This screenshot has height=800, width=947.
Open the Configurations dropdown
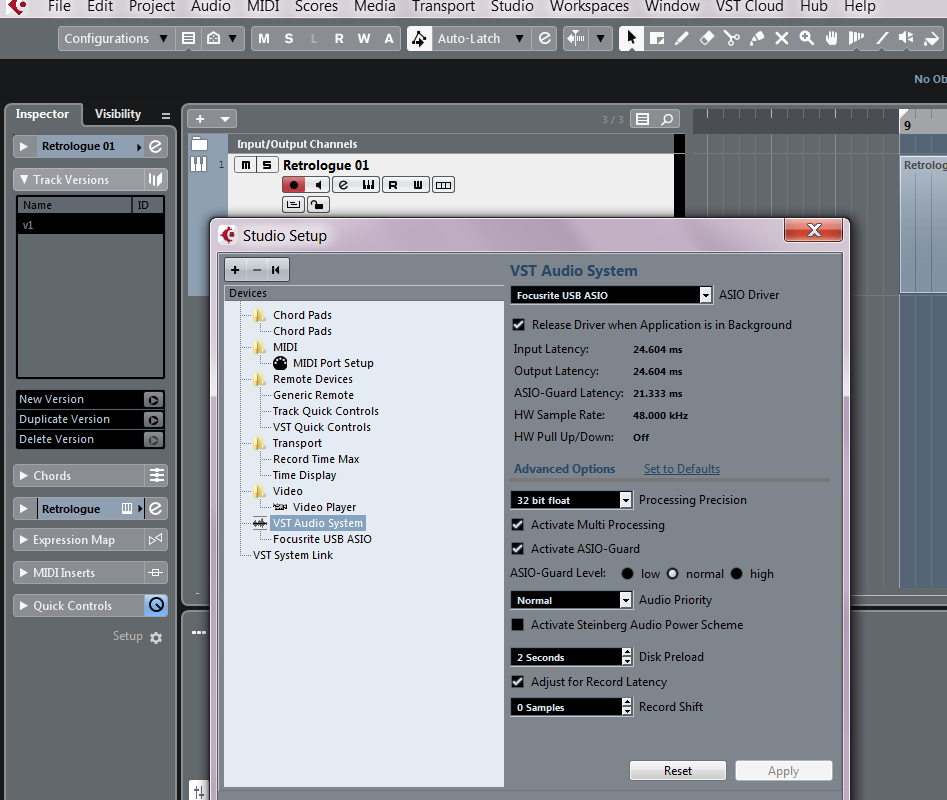pyautogui.click(x=116, y=39)
